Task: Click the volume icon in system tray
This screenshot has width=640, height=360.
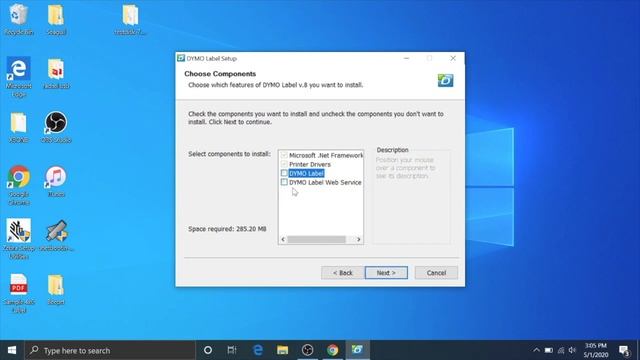Action: [x=572, y=350]
